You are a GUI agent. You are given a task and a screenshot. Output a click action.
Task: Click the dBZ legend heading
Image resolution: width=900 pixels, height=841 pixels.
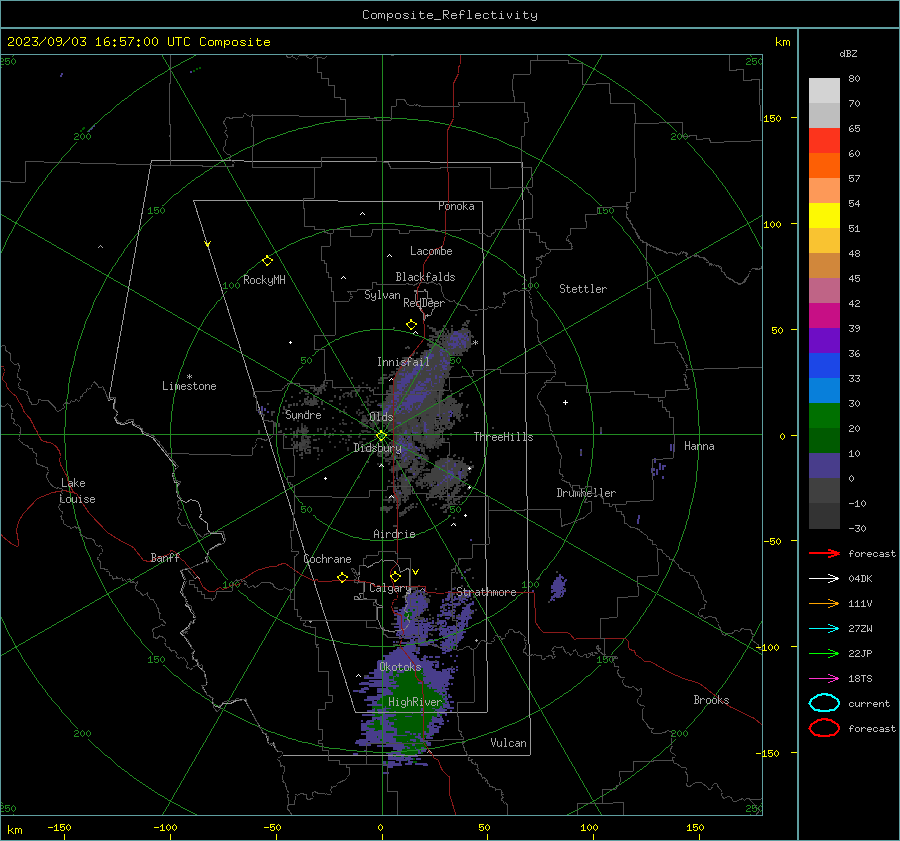[848, 53]
